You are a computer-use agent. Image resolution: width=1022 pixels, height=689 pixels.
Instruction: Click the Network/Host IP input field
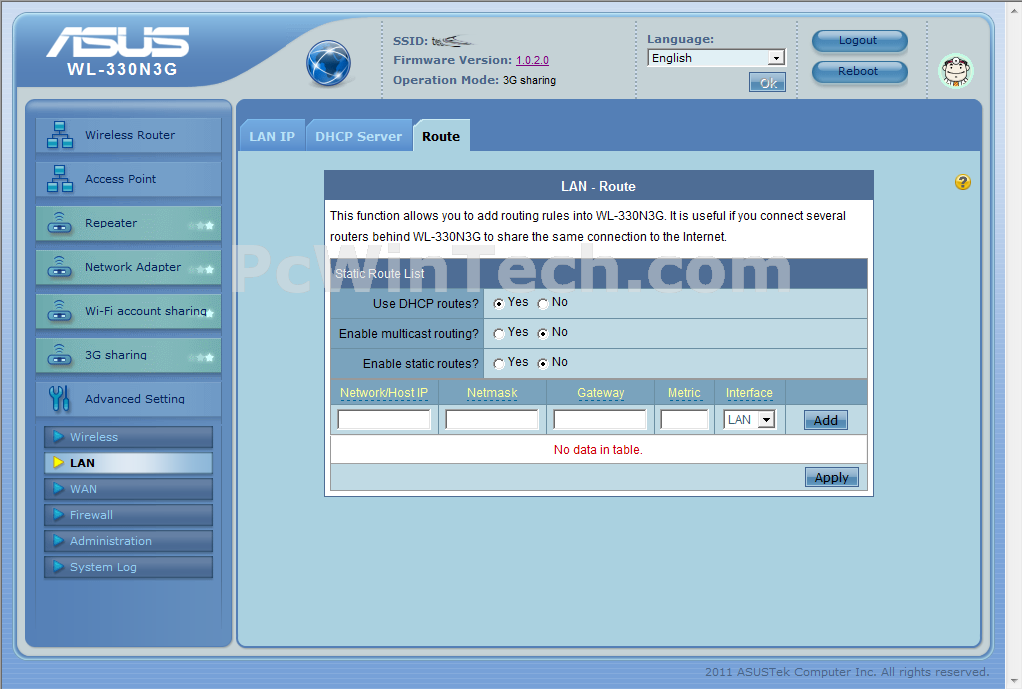384,419
